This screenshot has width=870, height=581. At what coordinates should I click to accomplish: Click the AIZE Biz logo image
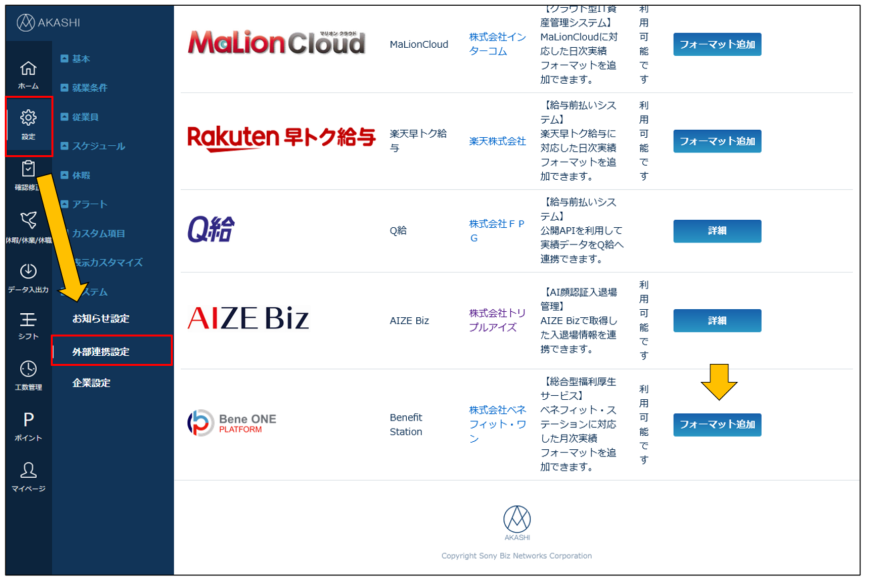tap(248, 319)
